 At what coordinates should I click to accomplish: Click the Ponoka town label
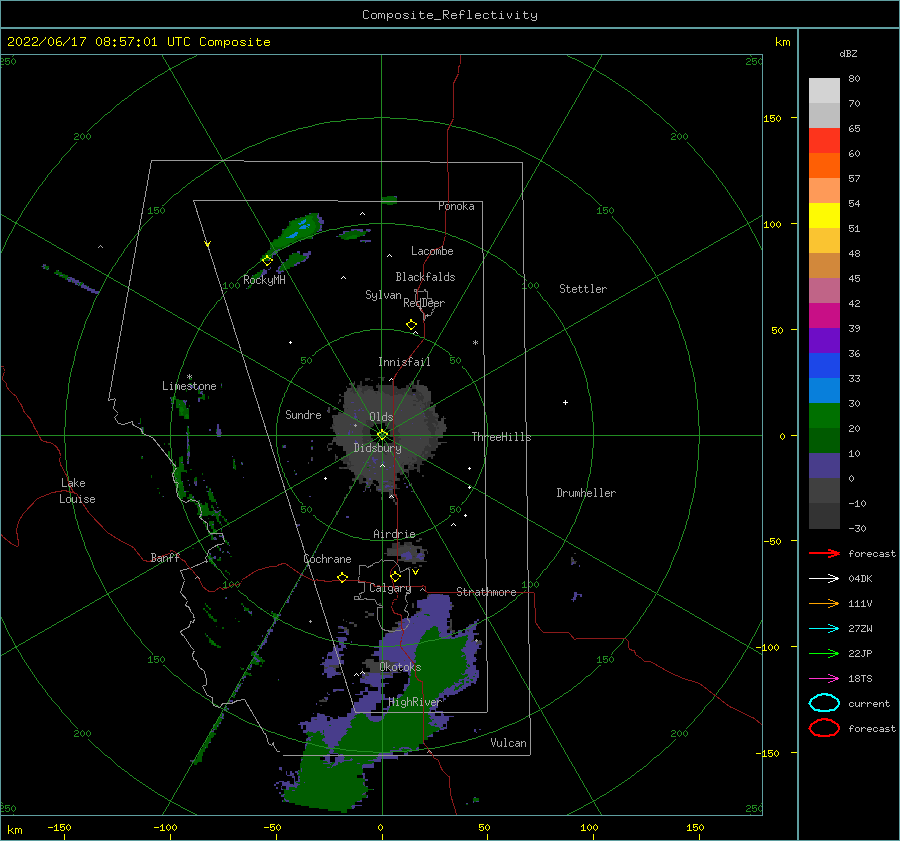(456, 206)
